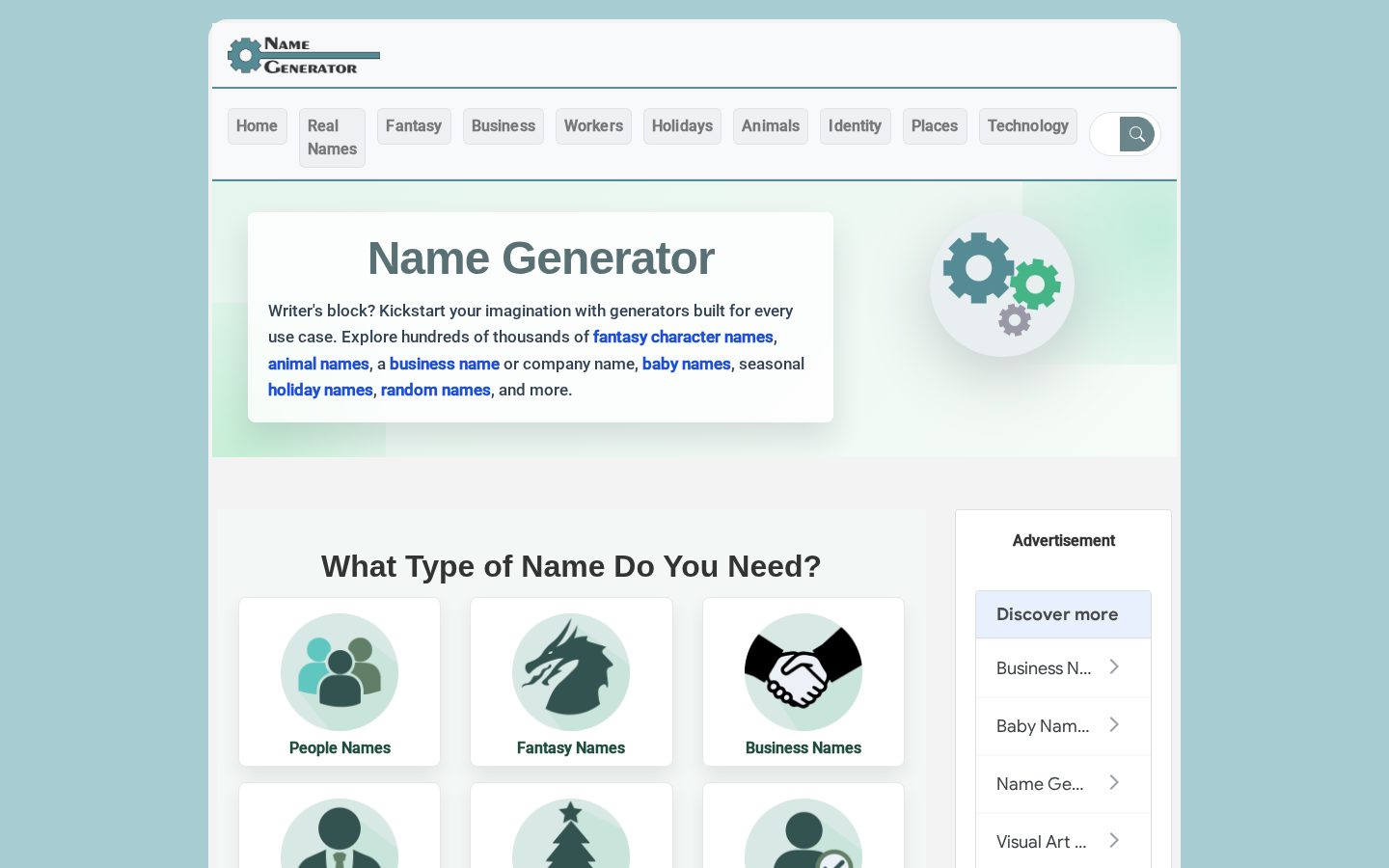Click the person with checkmark icon
The image size is (1389, 868).
803,834
